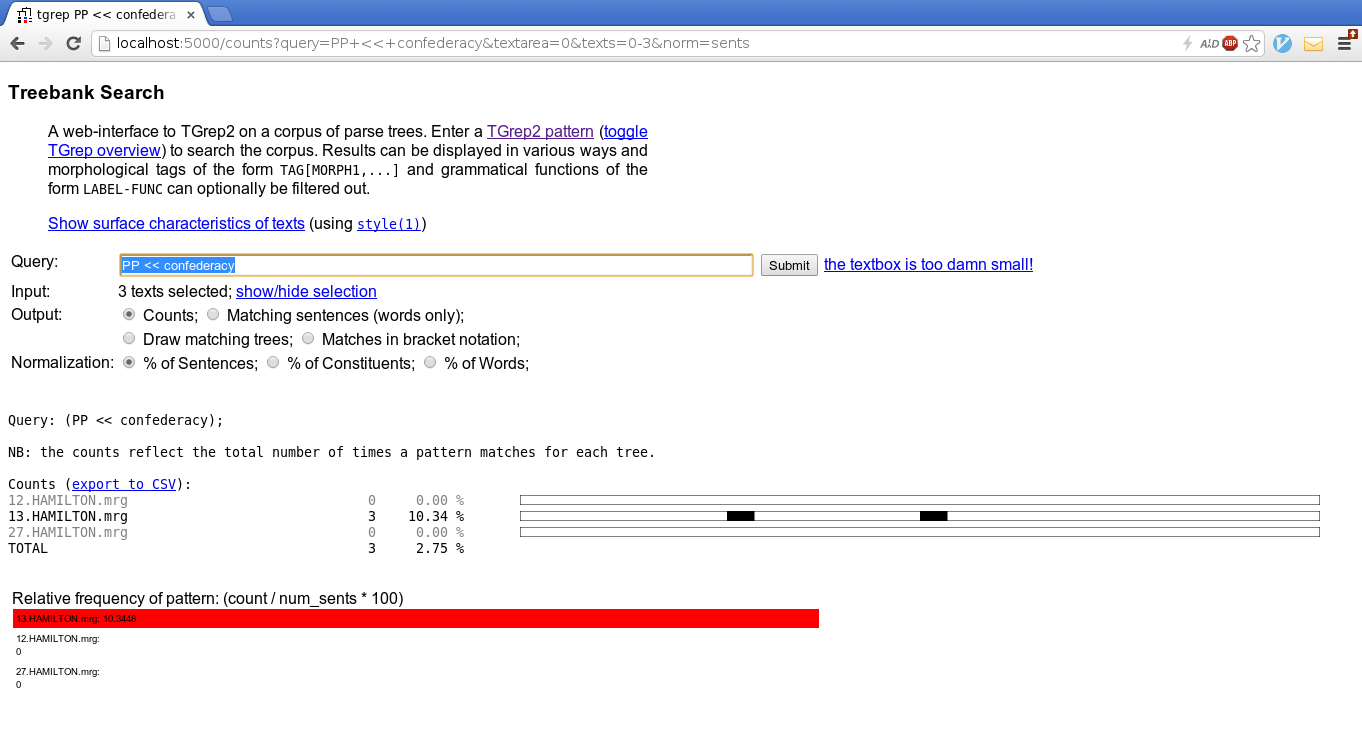The width and height of the screenshot is (1362, 745).
Task: Show surface characteristics of texts
Action: (x=176, y=223)
